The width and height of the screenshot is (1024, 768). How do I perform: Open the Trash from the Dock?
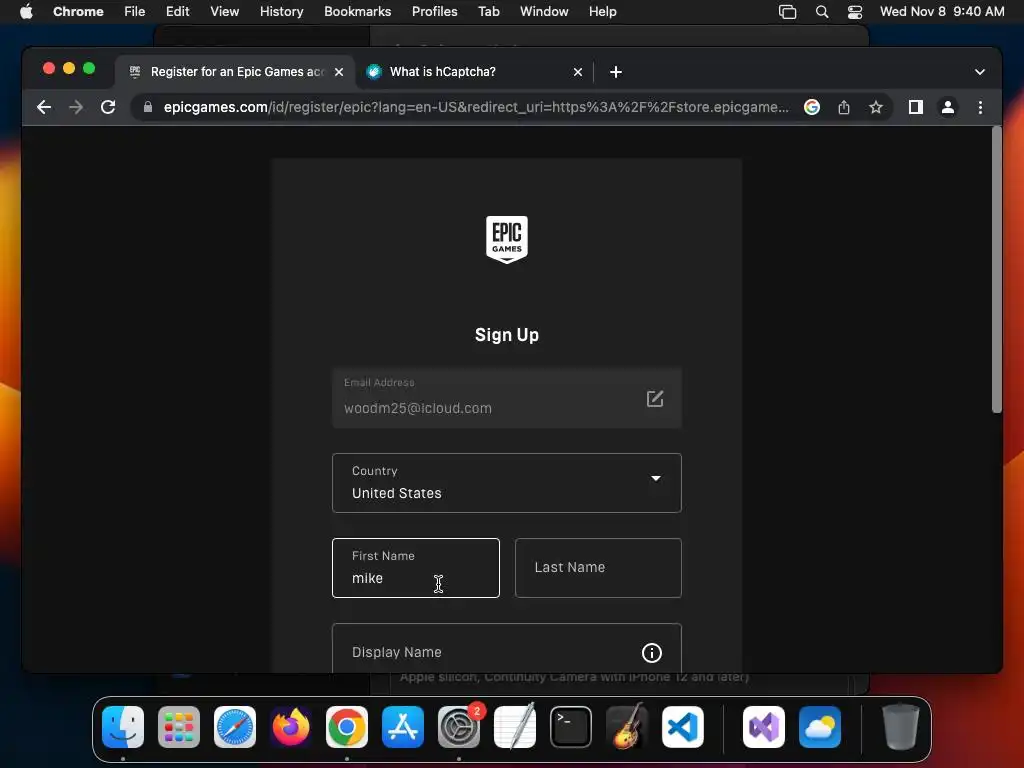click(901, 727)
